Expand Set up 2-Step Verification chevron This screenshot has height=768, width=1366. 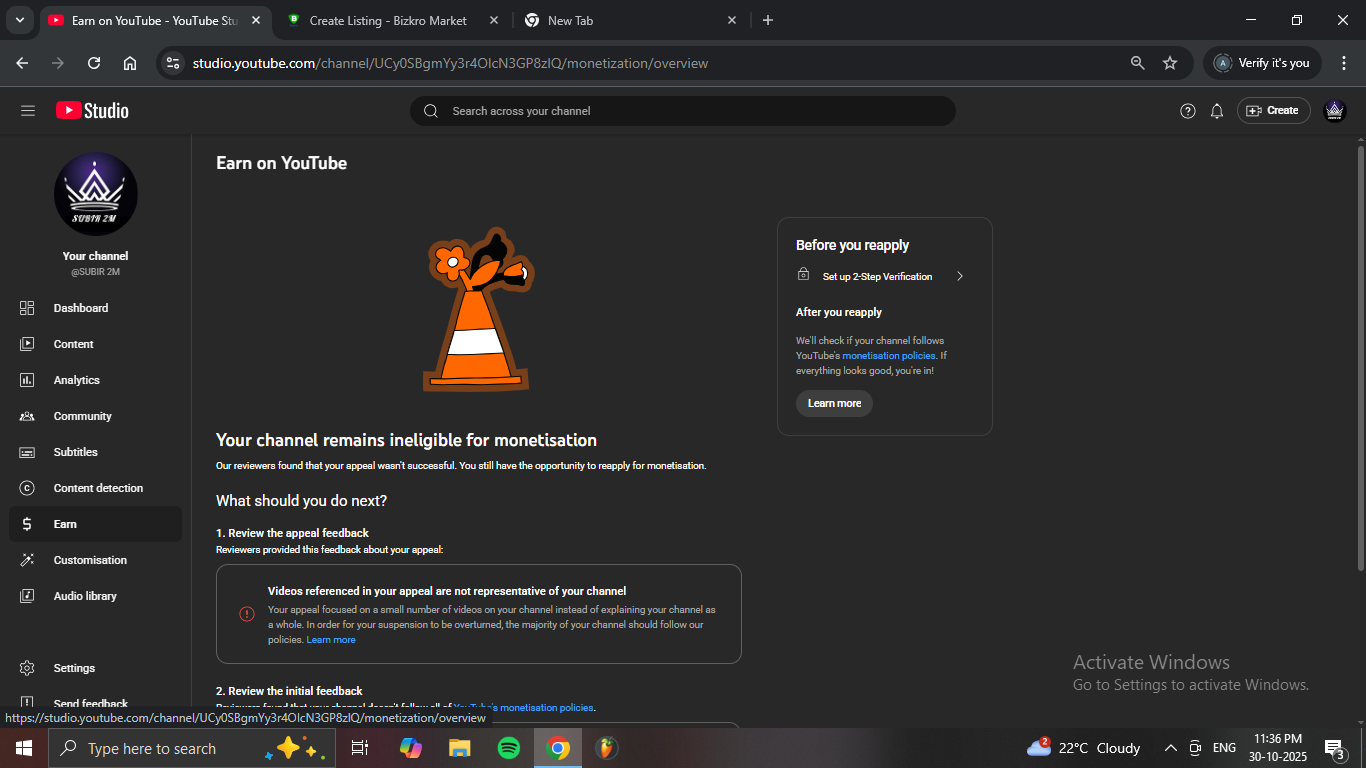(959, 277)
